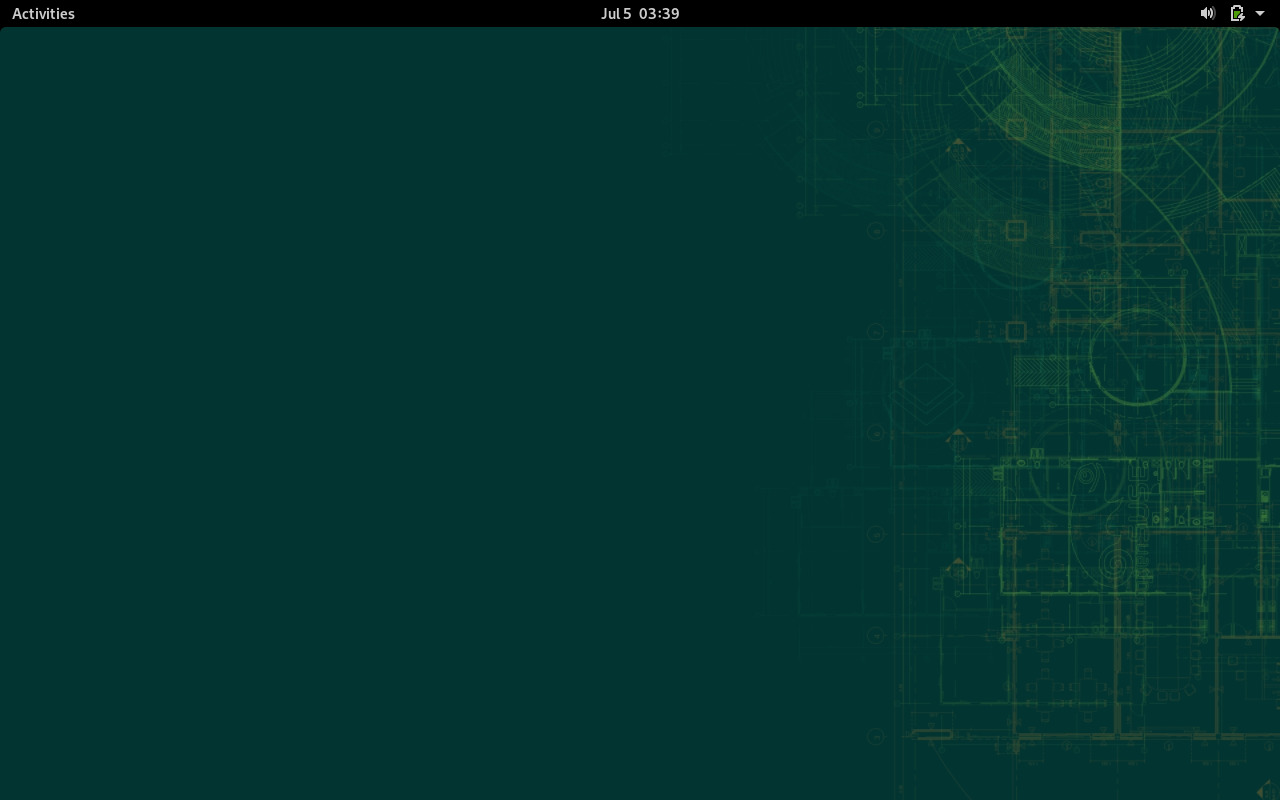Click top bar space left of speaker

point(950,13)
